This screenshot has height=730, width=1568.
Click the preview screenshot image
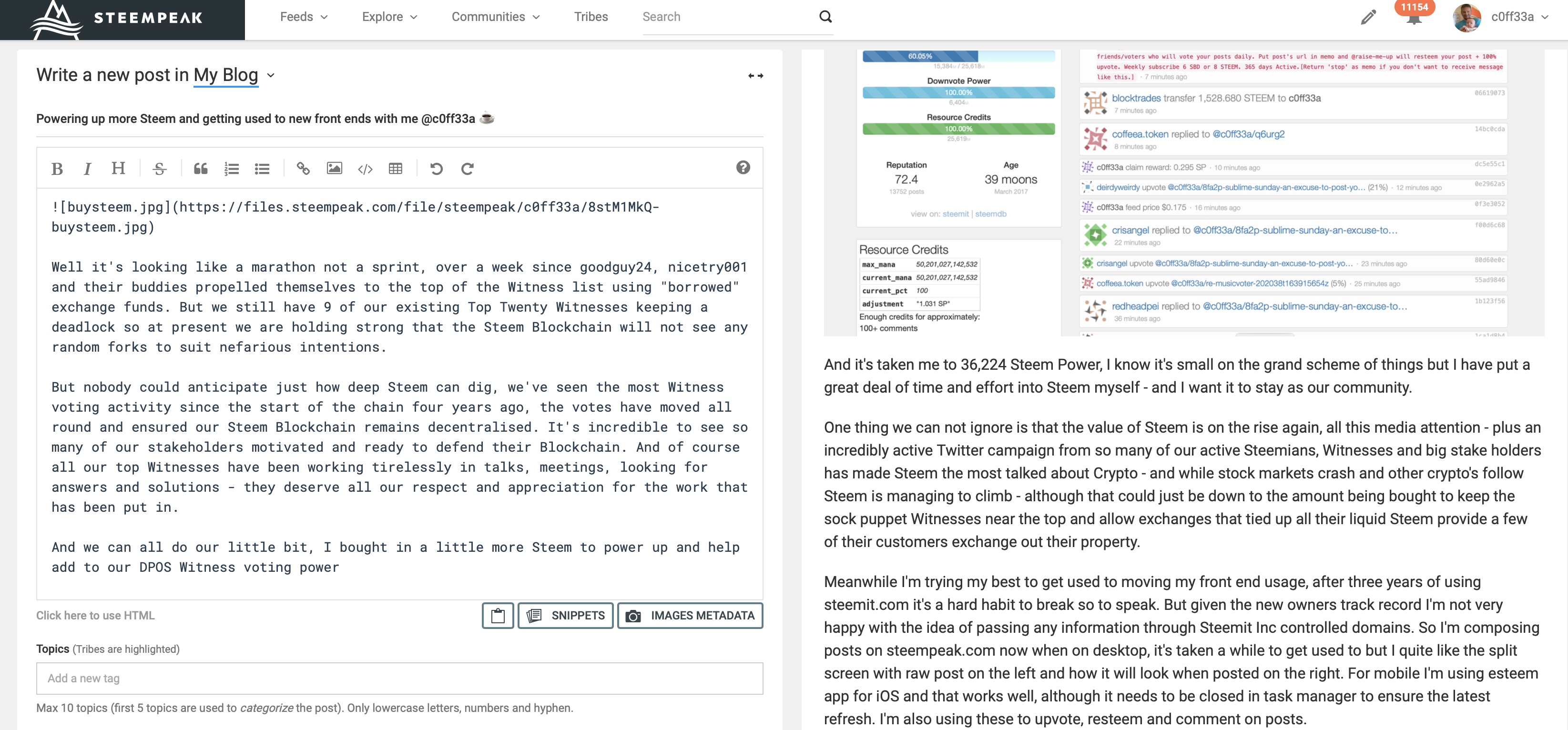[x=1183, y=192]
